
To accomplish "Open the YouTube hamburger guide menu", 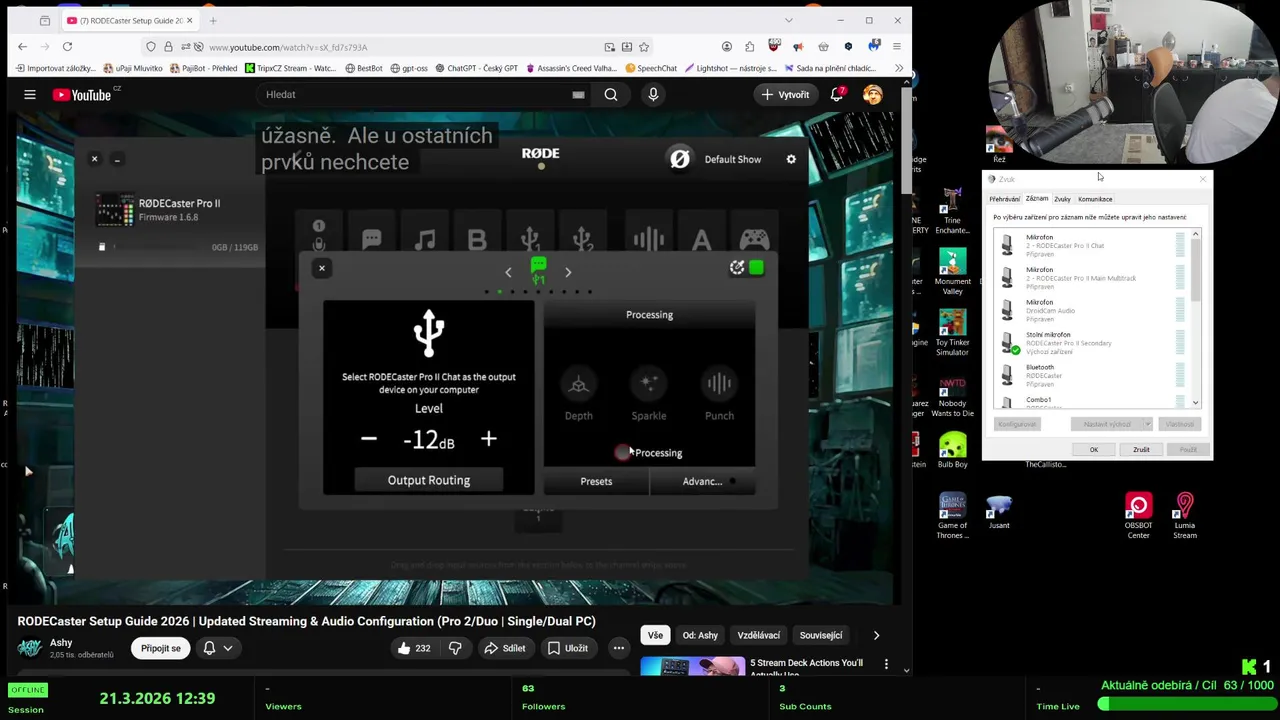I will point(30,94).
